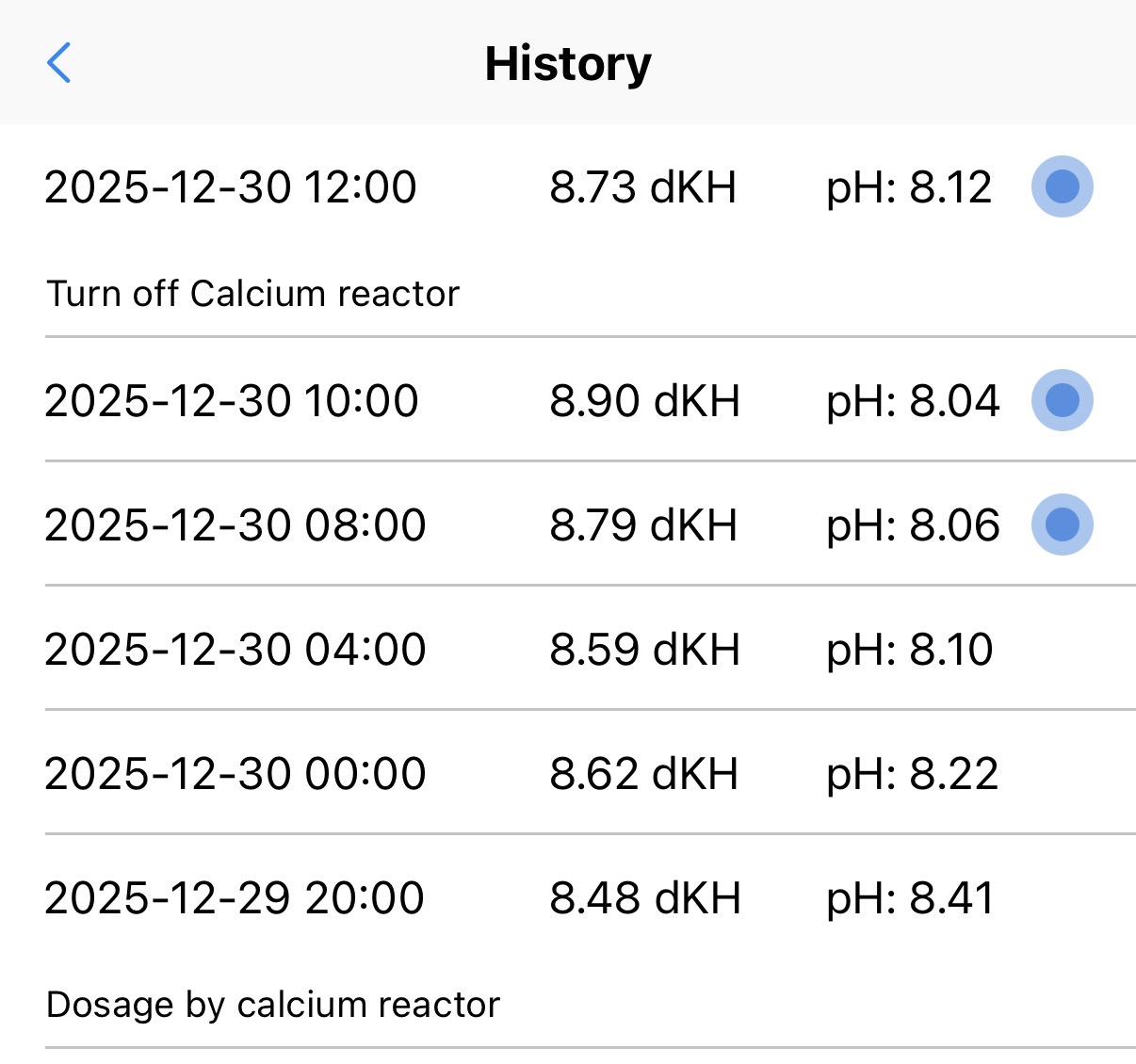
Task: Open the 2025-12-30 08:00 record
Action: pos(235,524)
